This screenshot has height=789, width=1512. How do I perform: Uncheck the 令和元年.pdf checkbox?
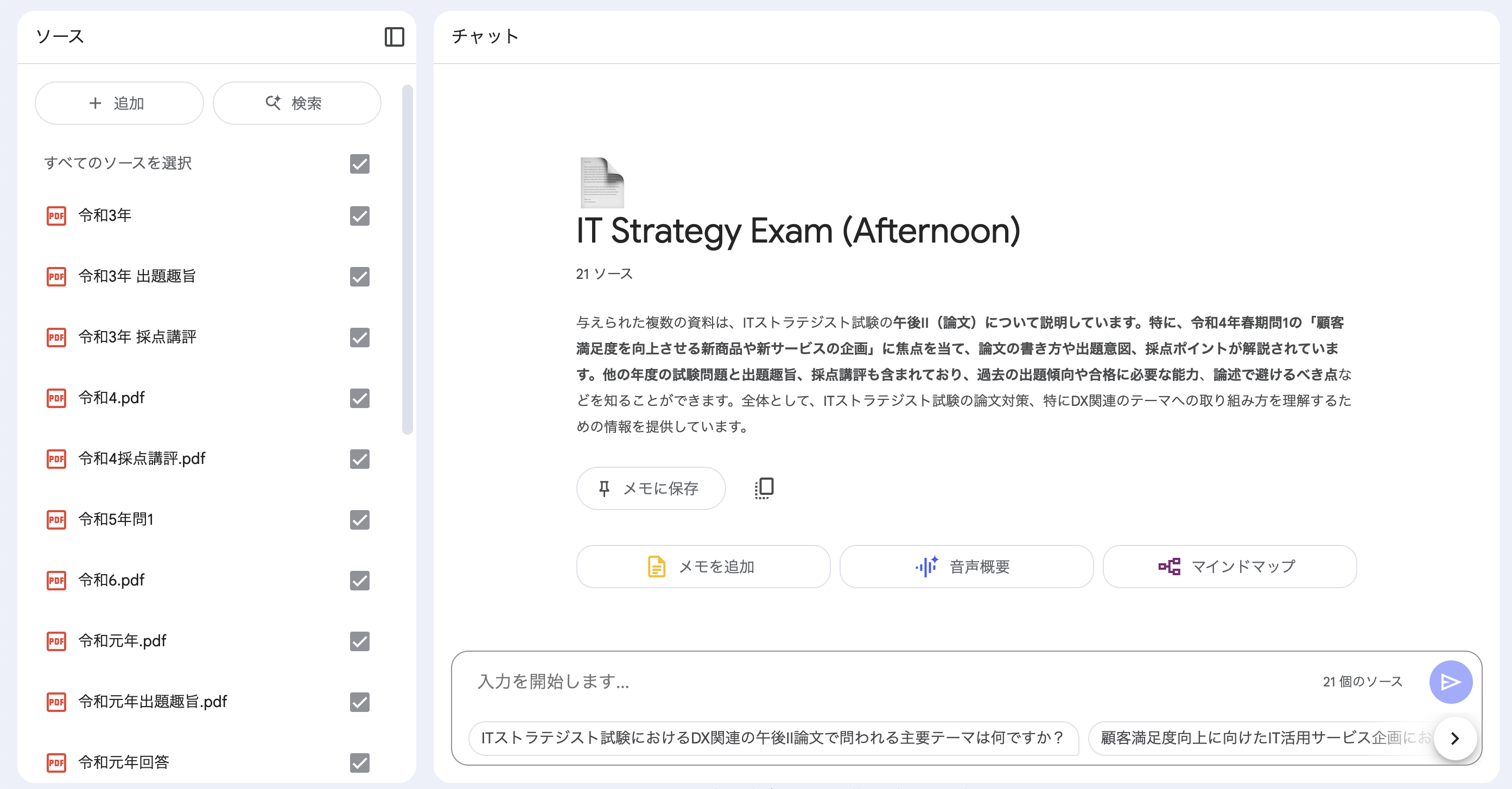point(360,641)
